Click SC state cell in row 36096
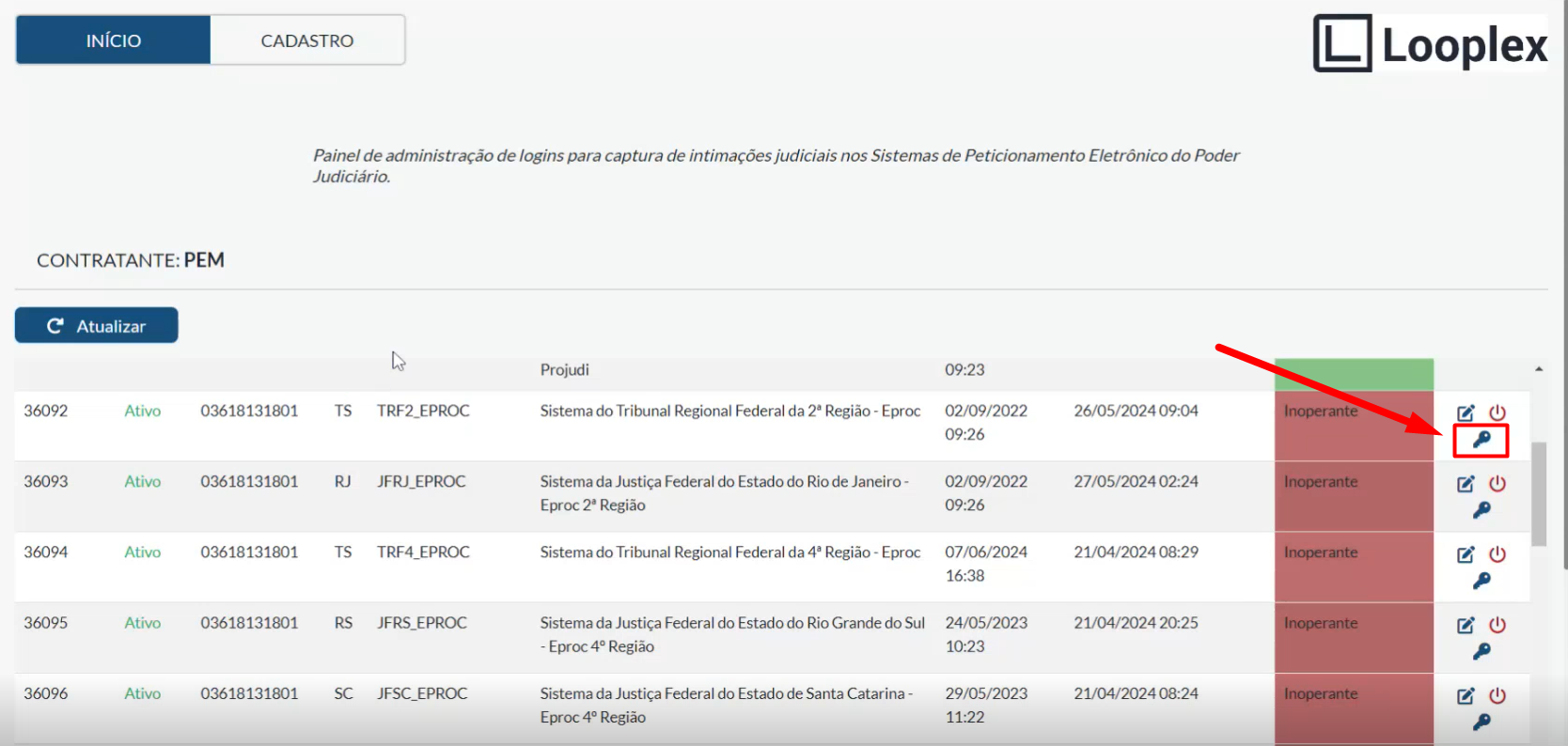This screenshot has height=746, width=1568. coord(343,693)
